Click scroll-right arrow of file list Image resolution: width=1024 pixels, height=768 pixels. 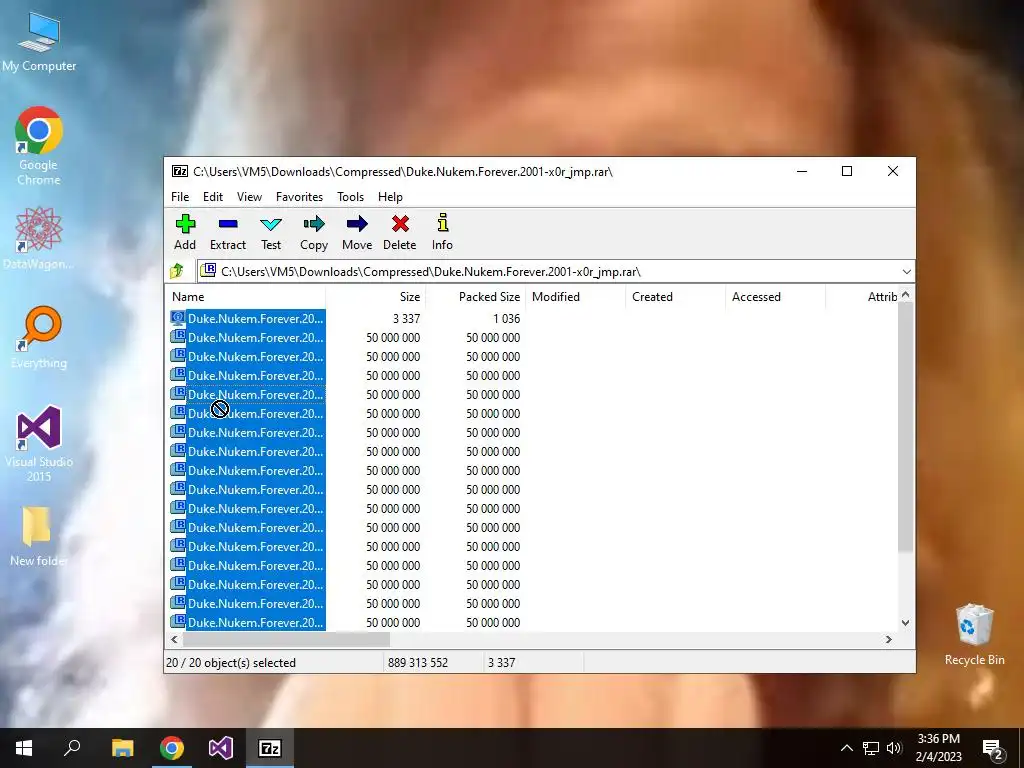coord(888,639)
